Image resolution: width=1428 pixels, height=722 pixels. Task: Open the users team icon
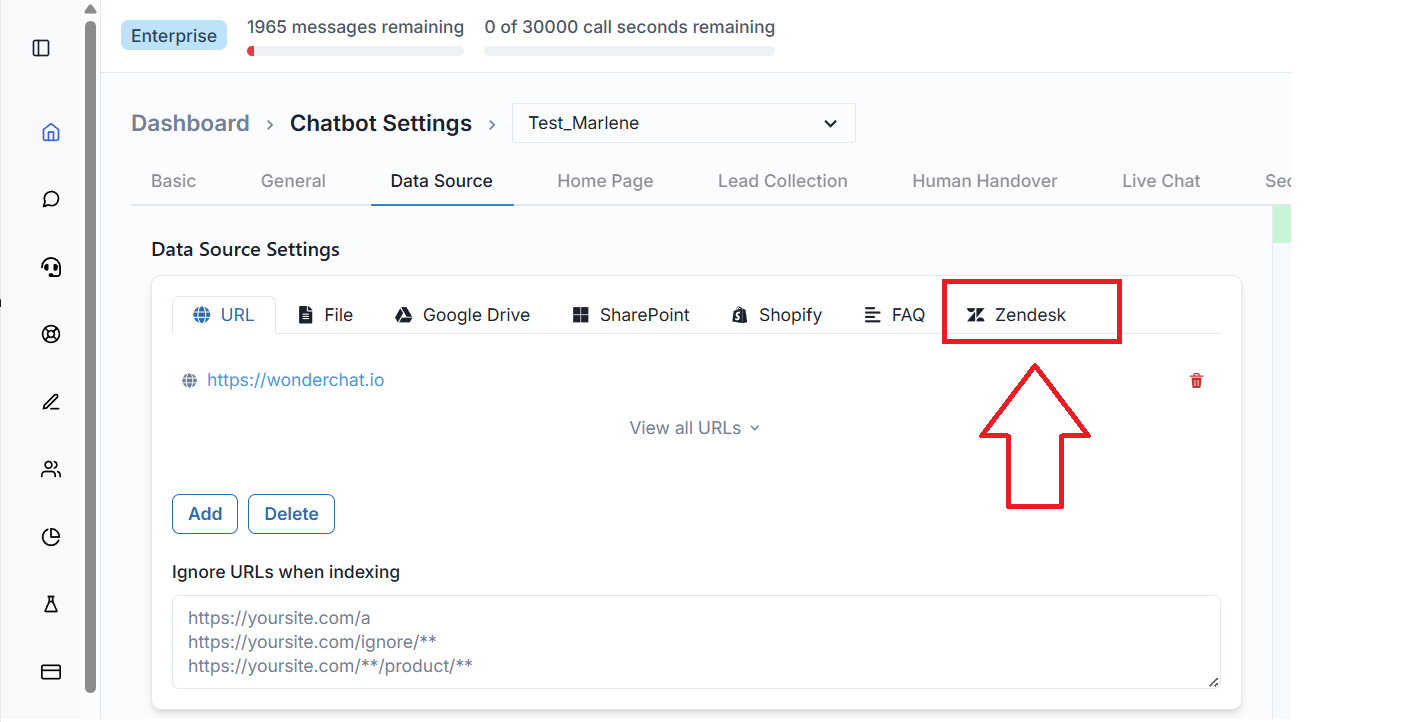point(51,469)
